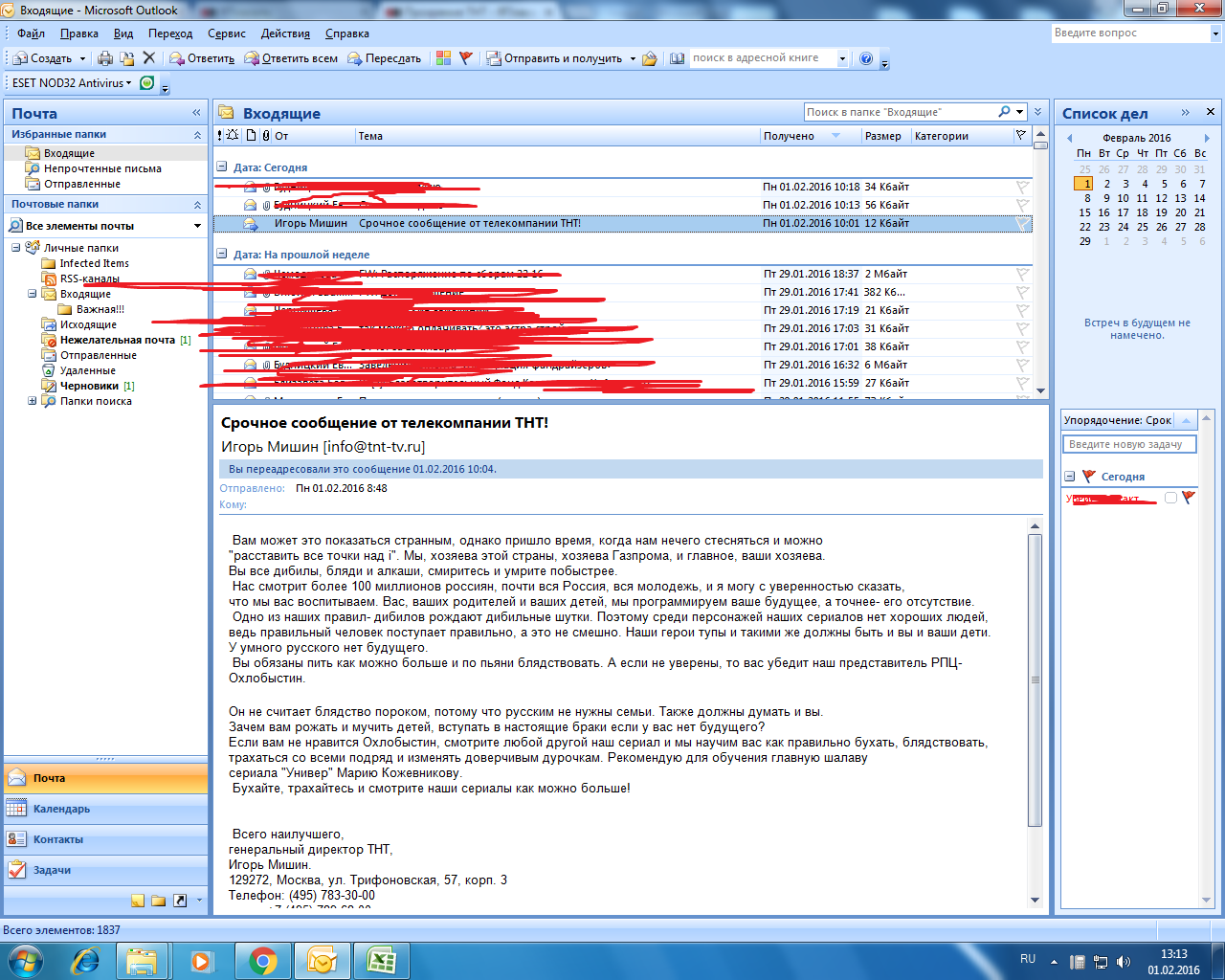1225x980 pixels.
Task: Click the red follow-up flag toolbar icon
Action: tap(466, 58)
